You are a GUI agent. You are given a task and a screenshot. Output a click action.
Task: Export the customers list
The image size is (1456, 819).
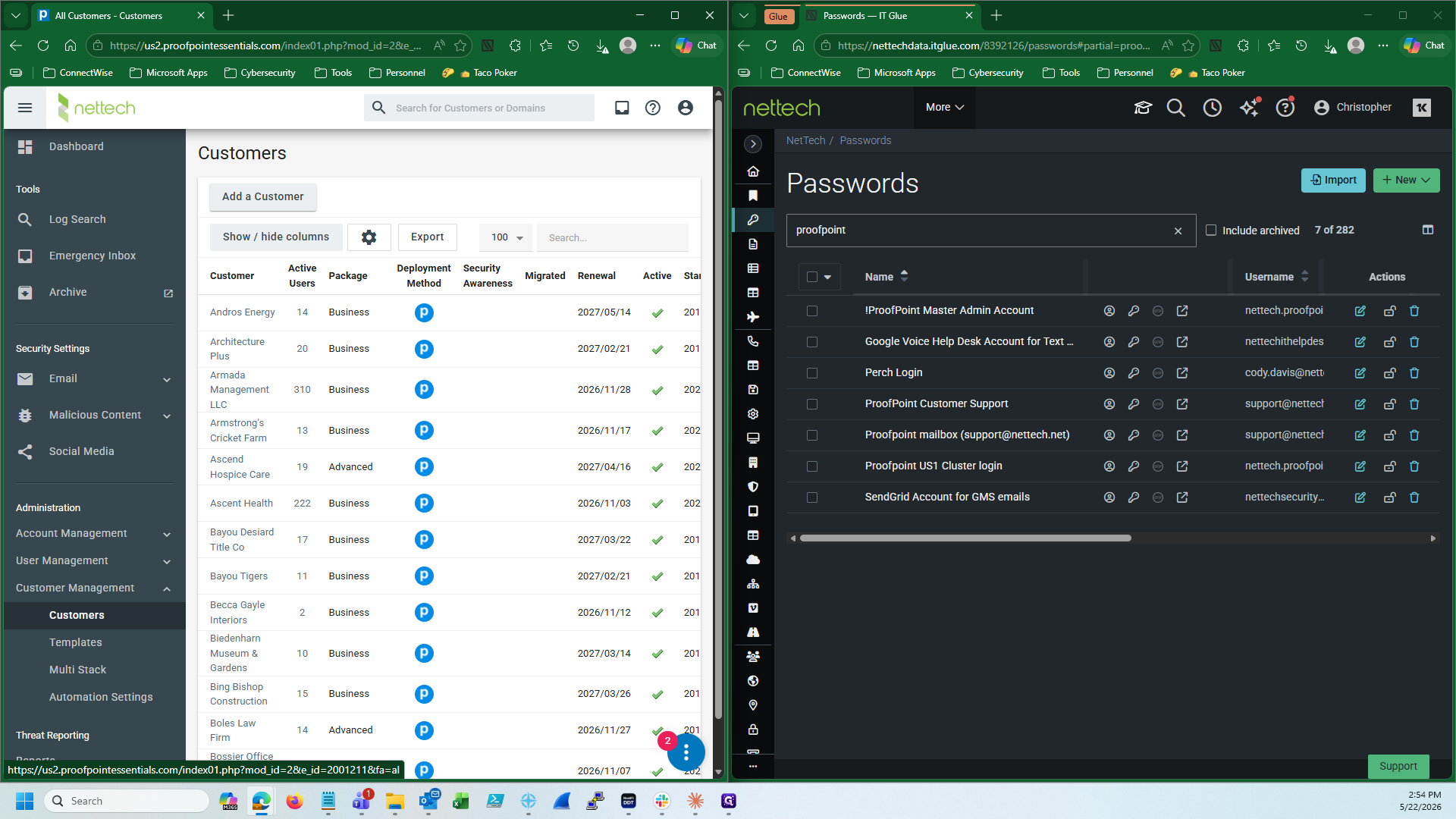point(428,237)
